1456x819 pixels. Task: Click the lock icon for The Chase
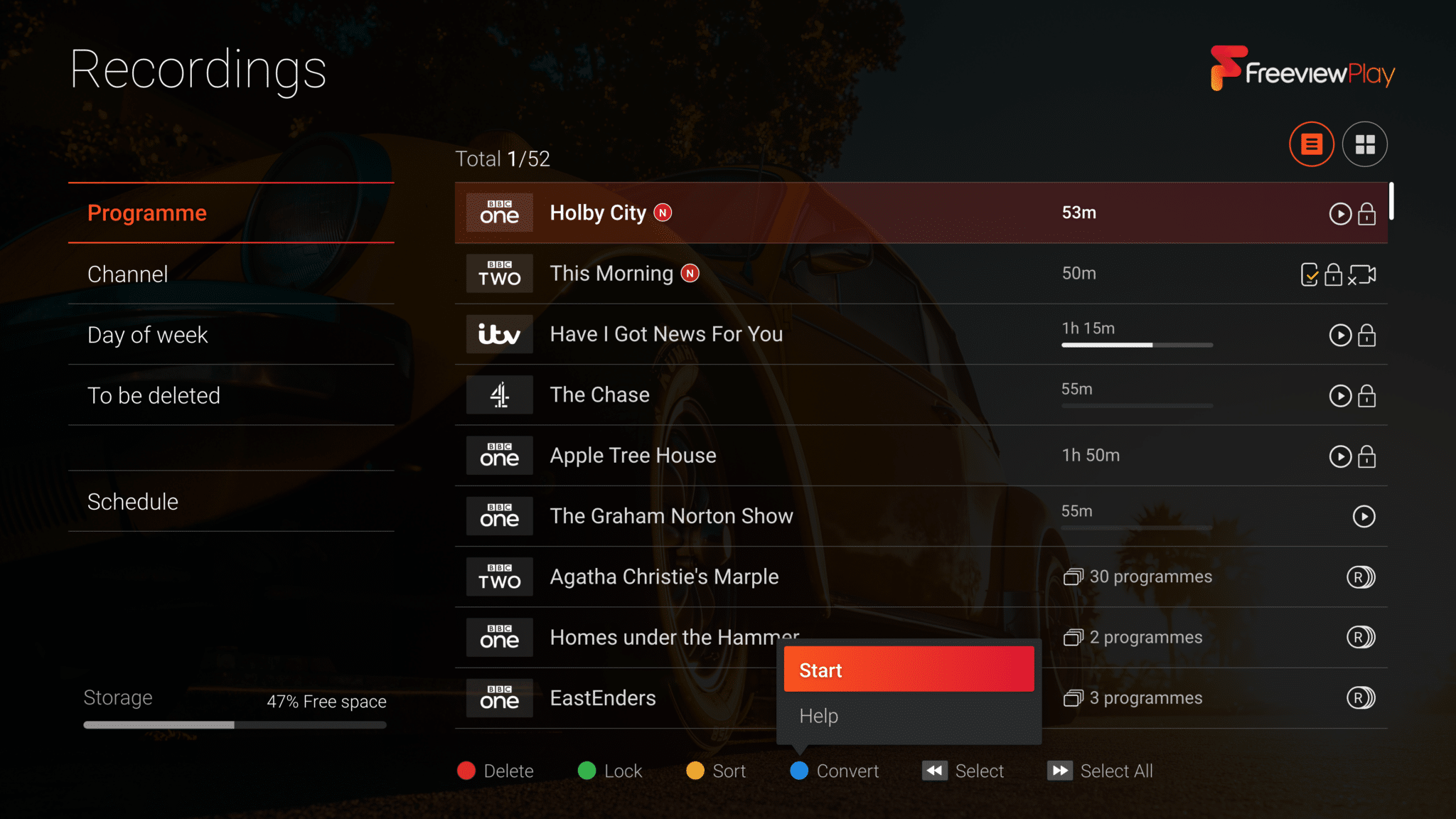coord(1366,394)
